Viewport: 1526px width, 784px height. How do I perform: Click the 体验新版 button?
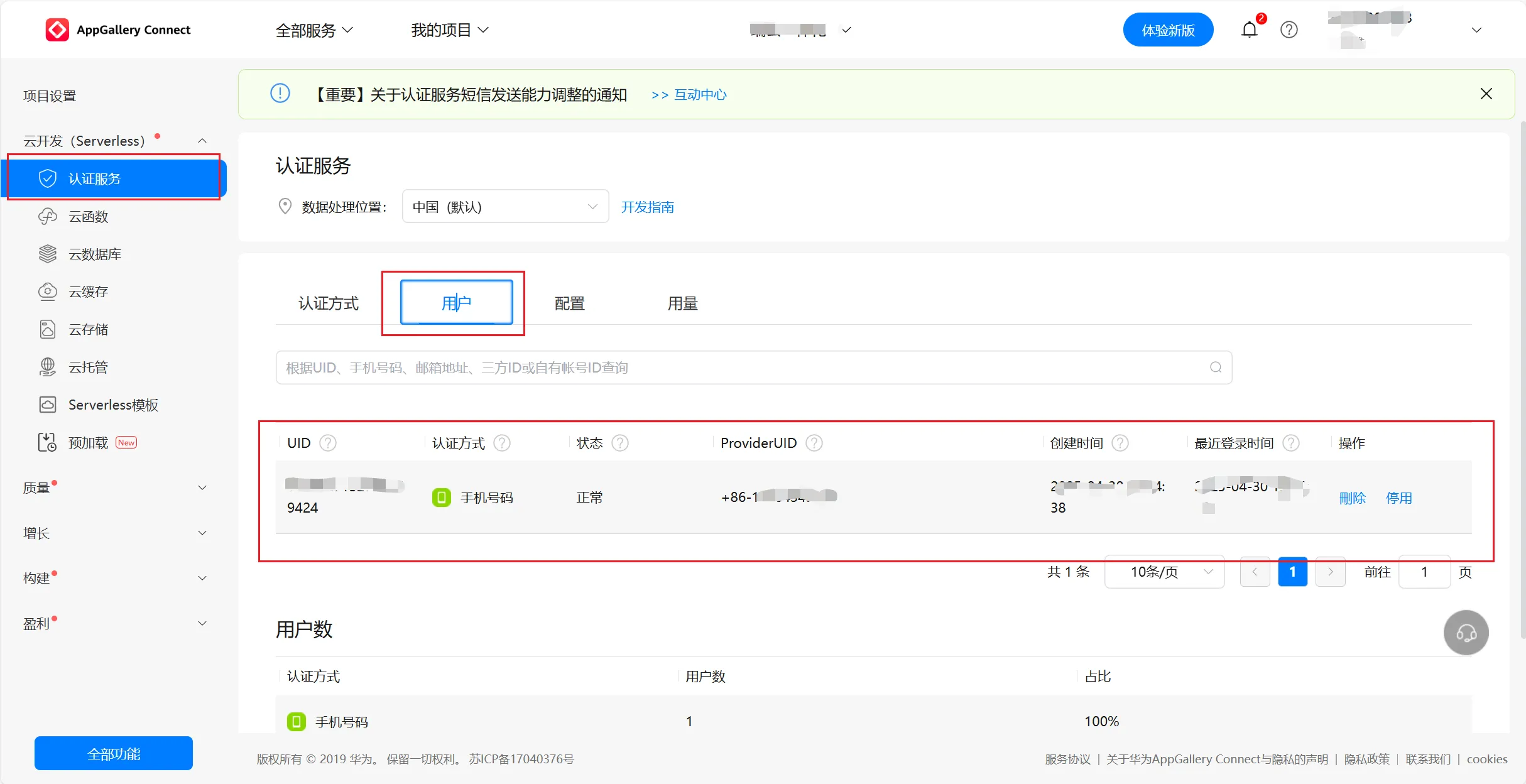1167,30
